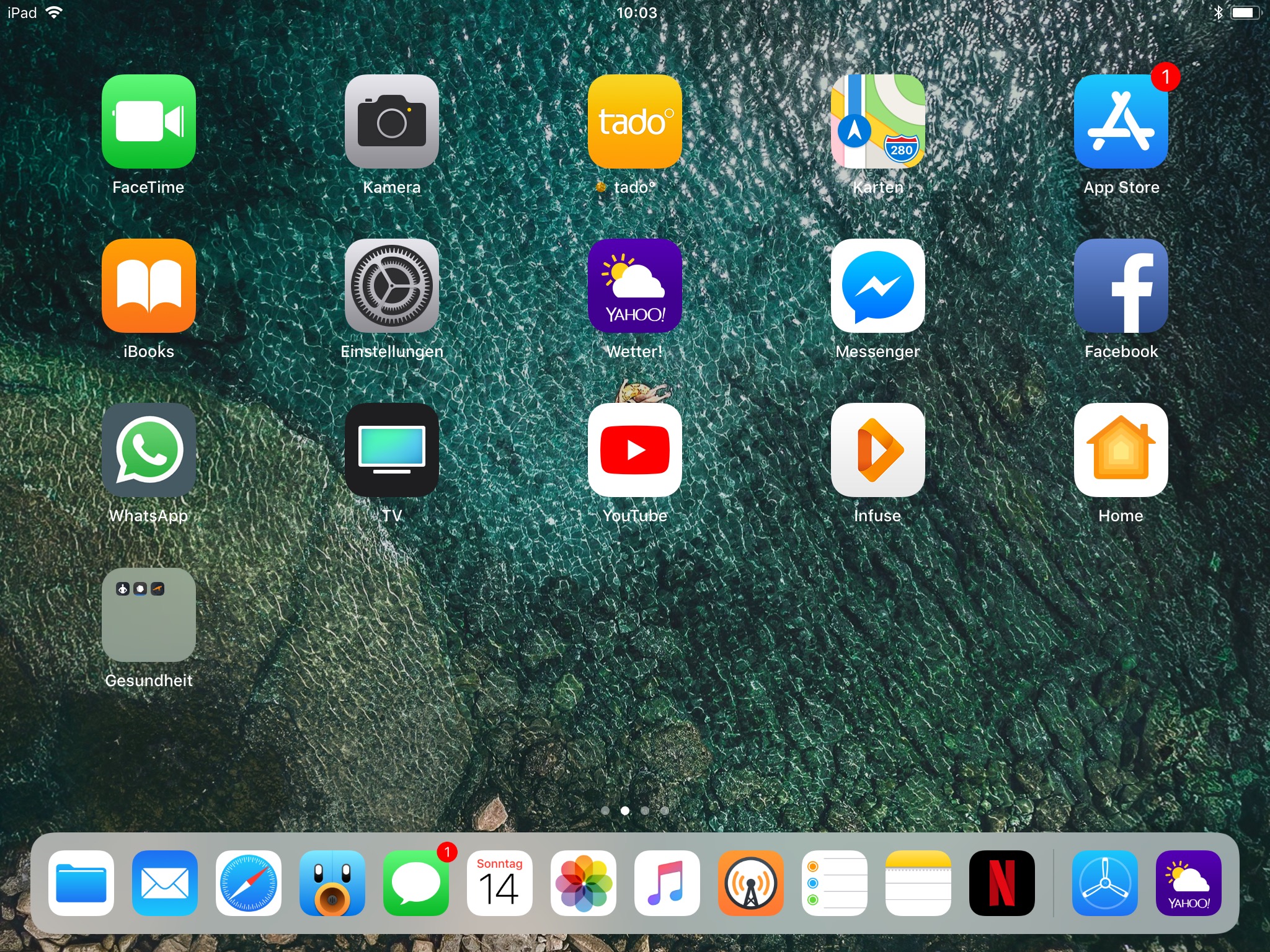
Task: Open the tado° heating app
Action: click(x=635, y=121)
